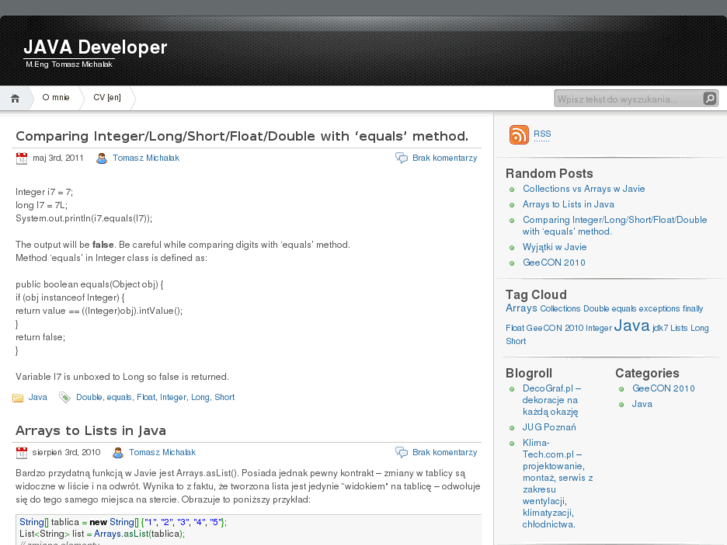Select the equals tag under first post
This screenshot has width=727, height=545.
click(119, 398)
